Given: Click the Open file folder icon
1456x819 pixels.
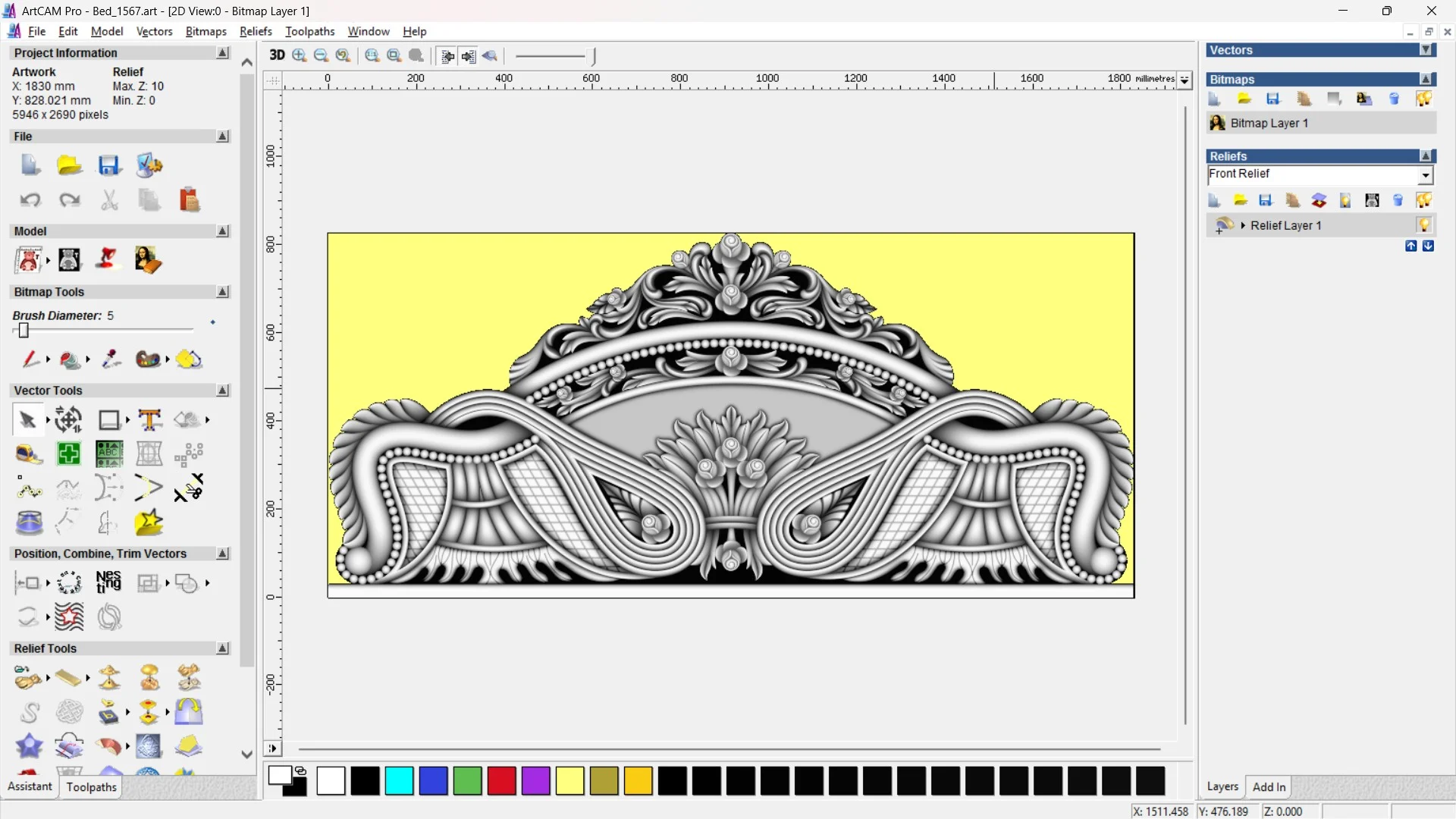Looking at the screenshot, I should (69, 165).
